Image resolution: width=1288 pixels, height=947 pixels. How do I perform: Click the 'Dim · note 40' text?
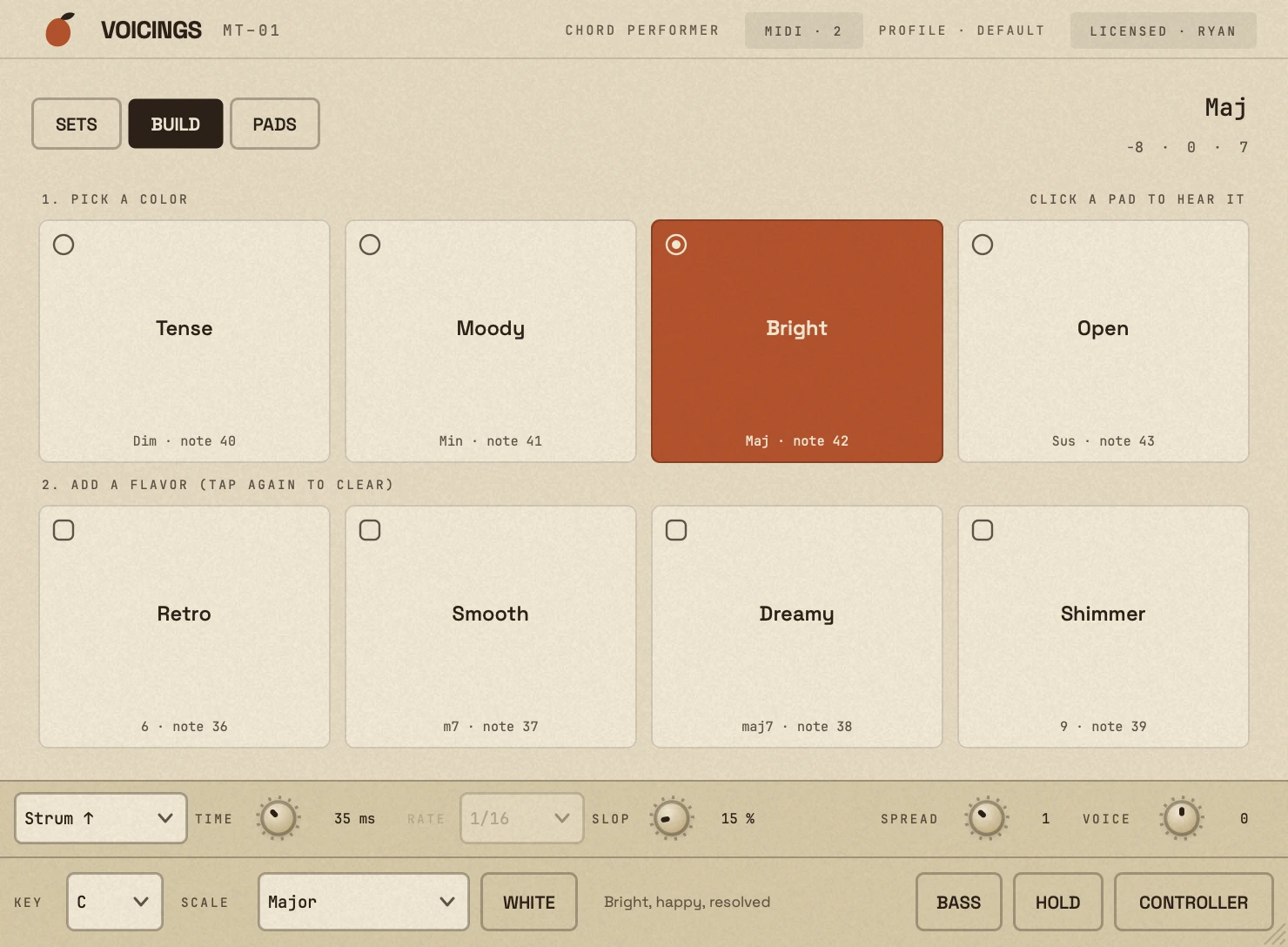(x=184, y=441)
